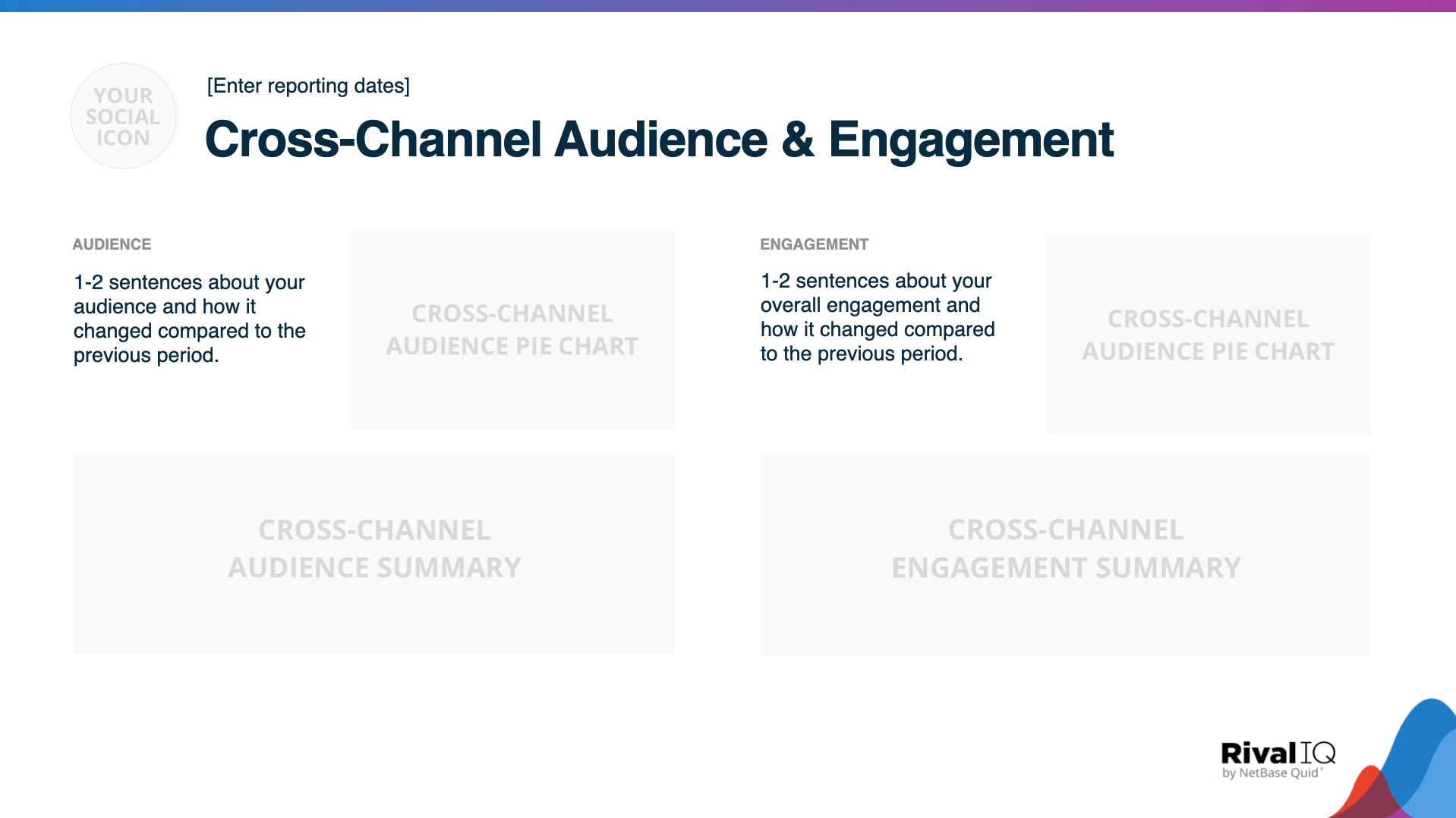
Task: Select the AUDIENCE section heading
Action: click(x=112, y=244)
